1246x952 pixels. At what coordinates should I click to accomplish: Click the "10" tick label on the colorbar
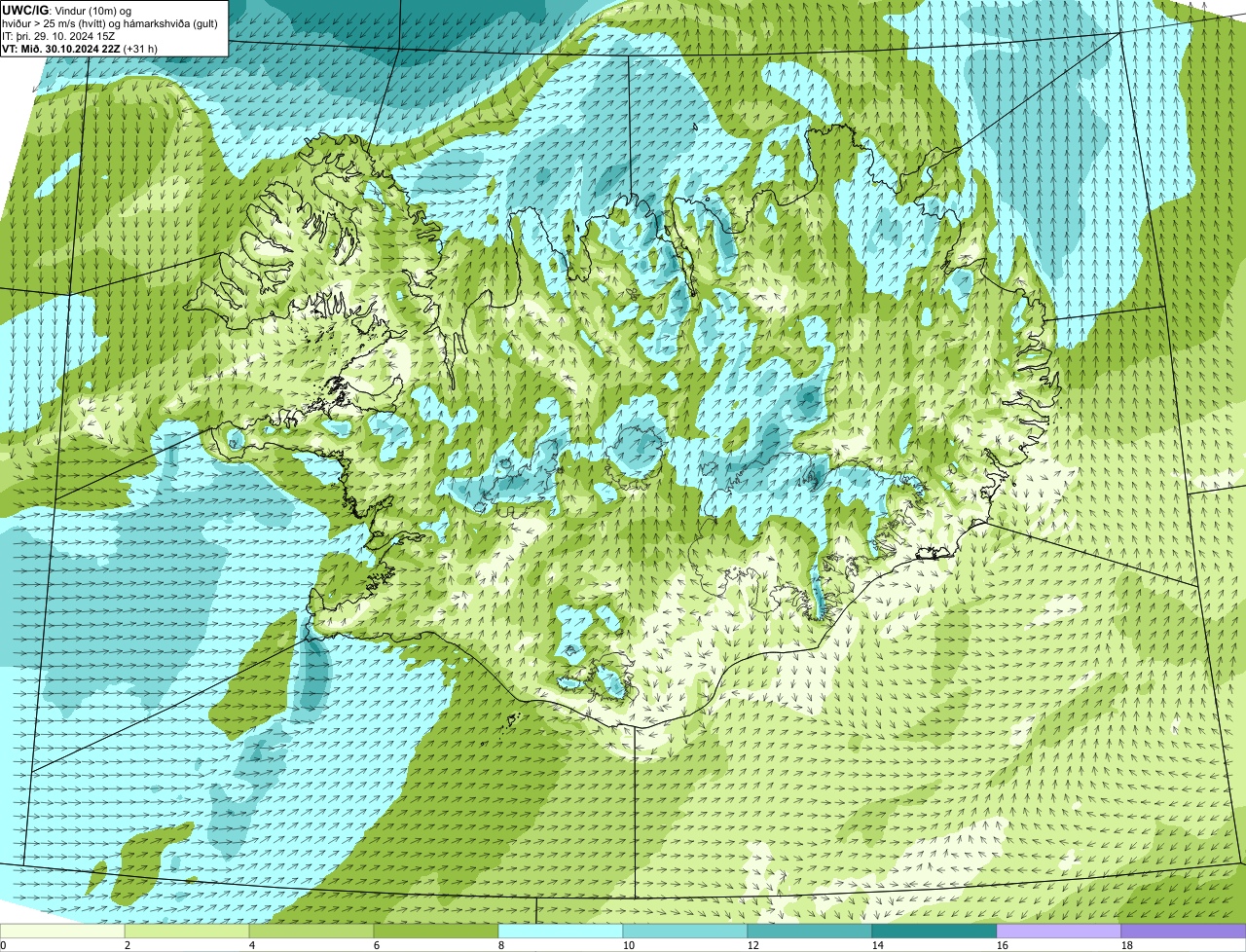click(629, 945)
